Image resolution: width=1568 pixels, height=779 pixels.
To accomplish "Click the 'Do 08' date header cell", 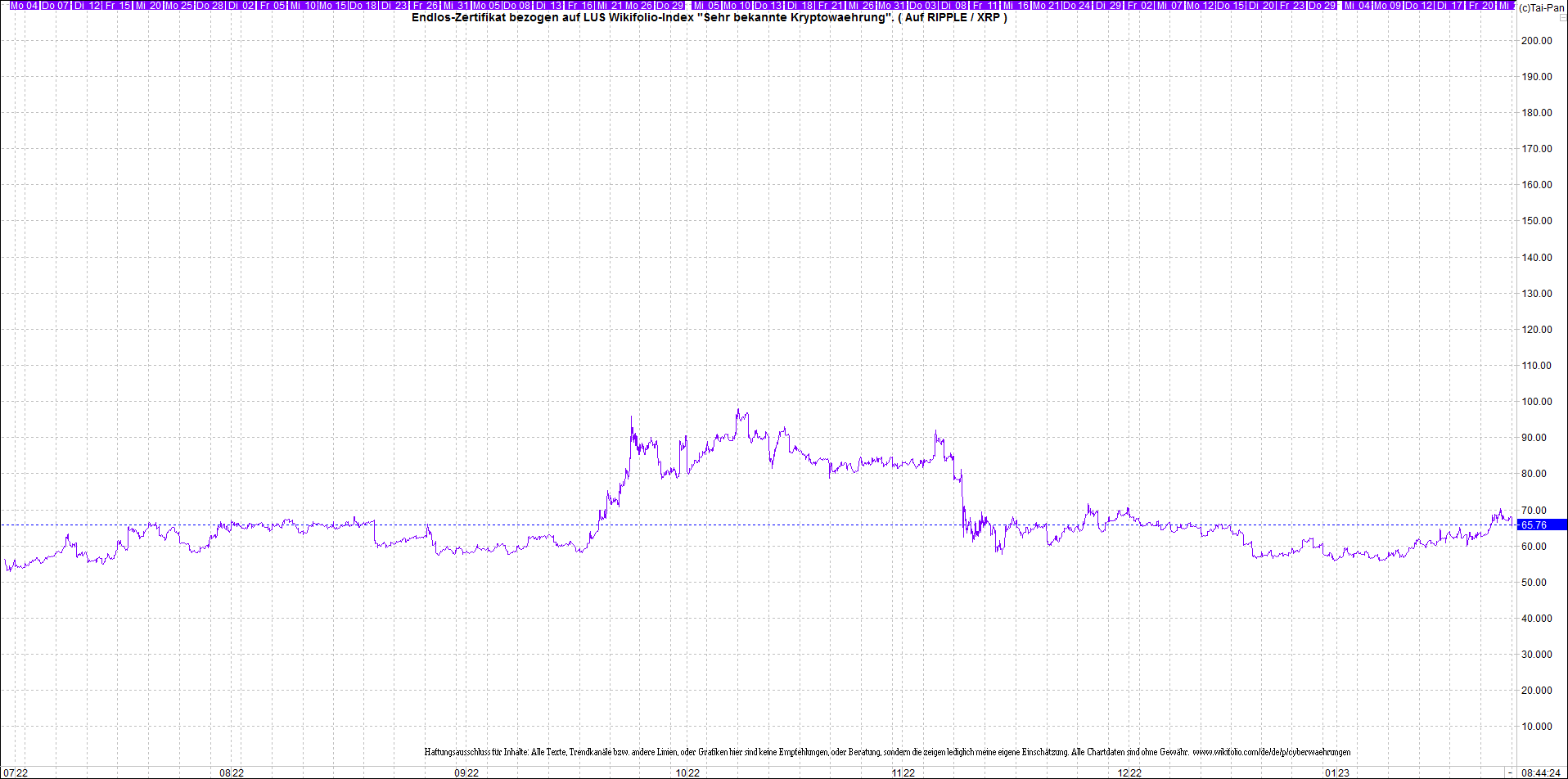I will tap(517, 5).
